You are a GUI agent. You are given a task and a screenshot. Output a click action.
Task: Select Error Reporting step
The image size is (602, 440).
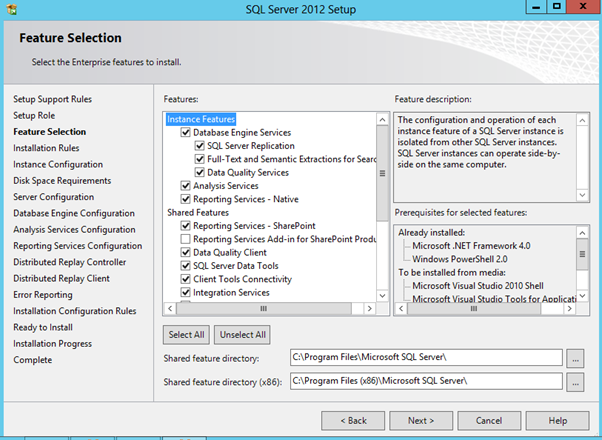(43, 295)
